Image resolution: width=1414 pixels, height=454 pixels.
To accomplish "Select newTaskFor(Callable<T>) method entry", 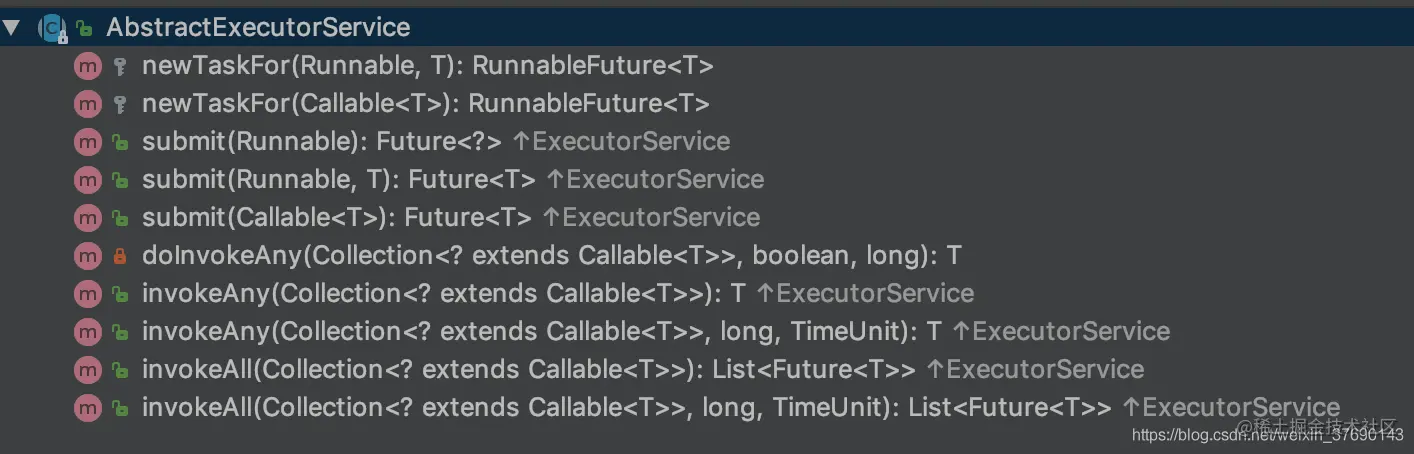I will coord(425,104).
